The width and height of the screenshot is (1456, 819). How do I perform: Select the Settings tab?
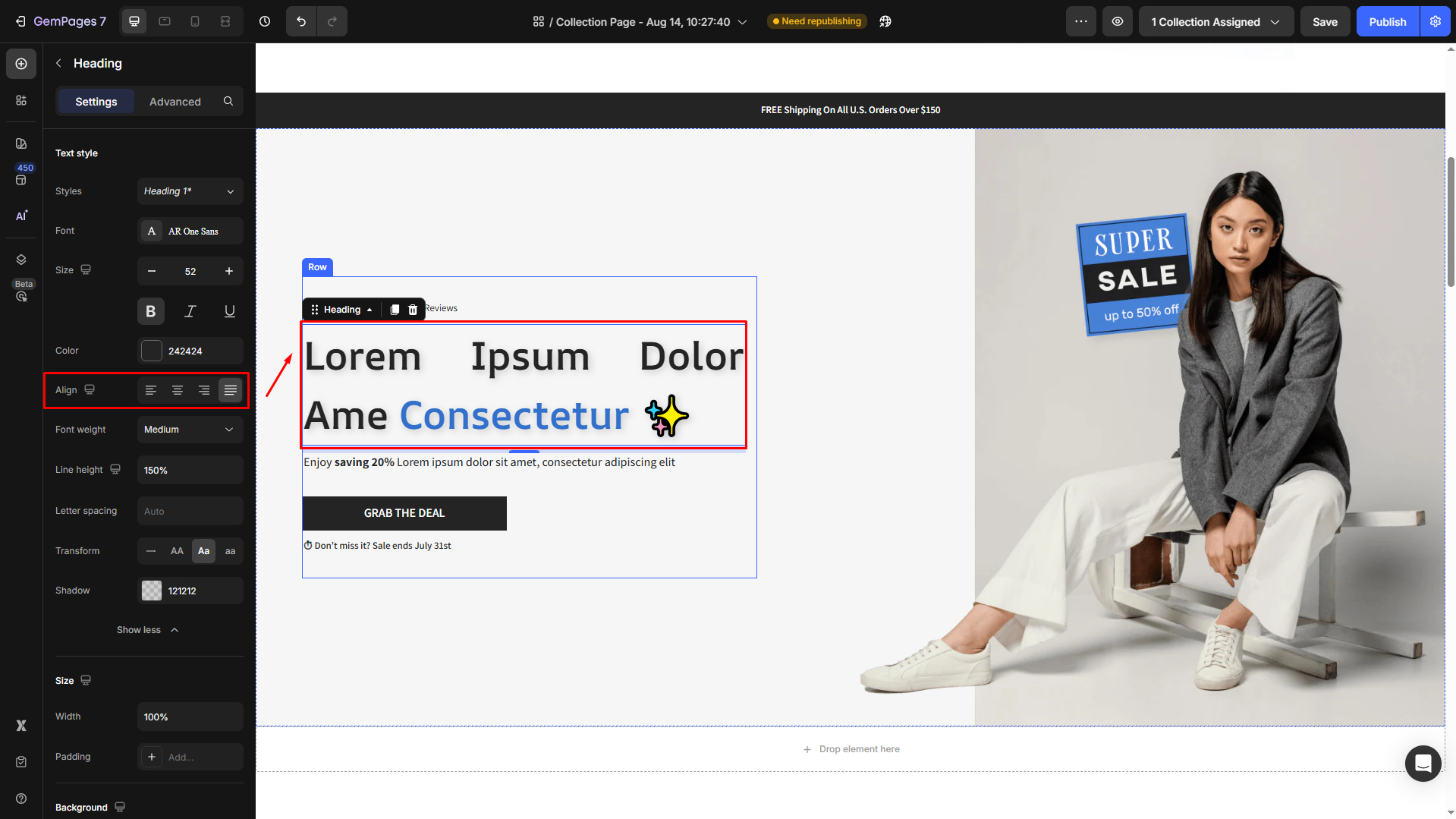point(96,101)
